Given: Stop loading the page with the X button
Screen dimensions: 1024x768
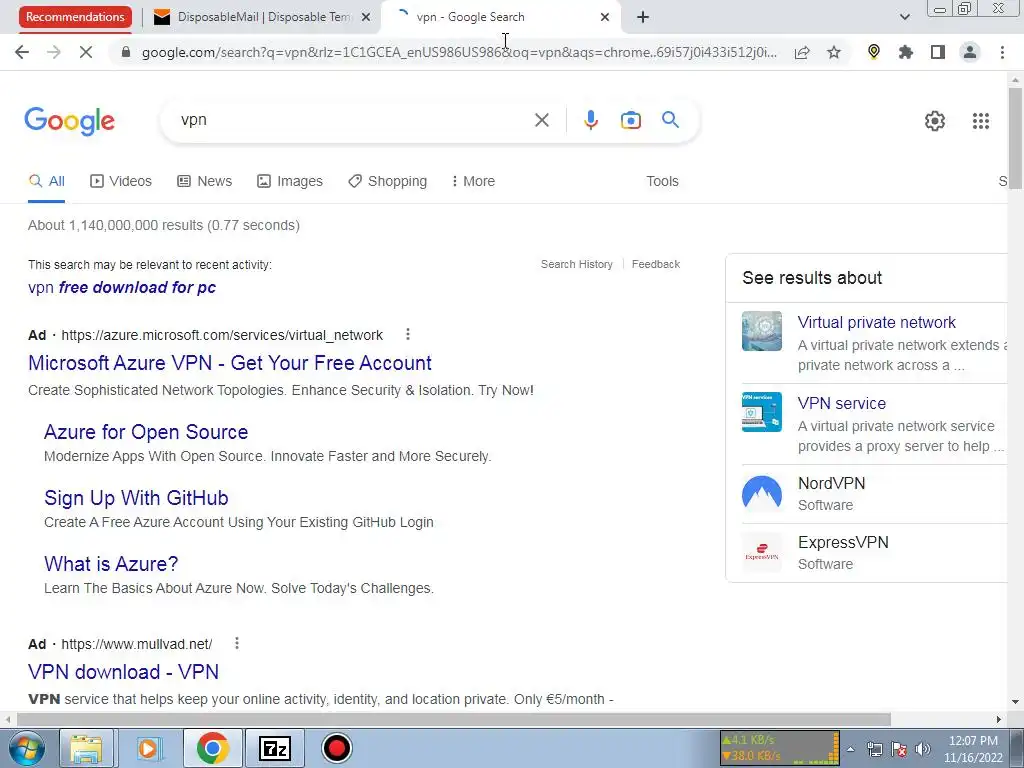Looking at the screenshot, I should click(86, 52).
